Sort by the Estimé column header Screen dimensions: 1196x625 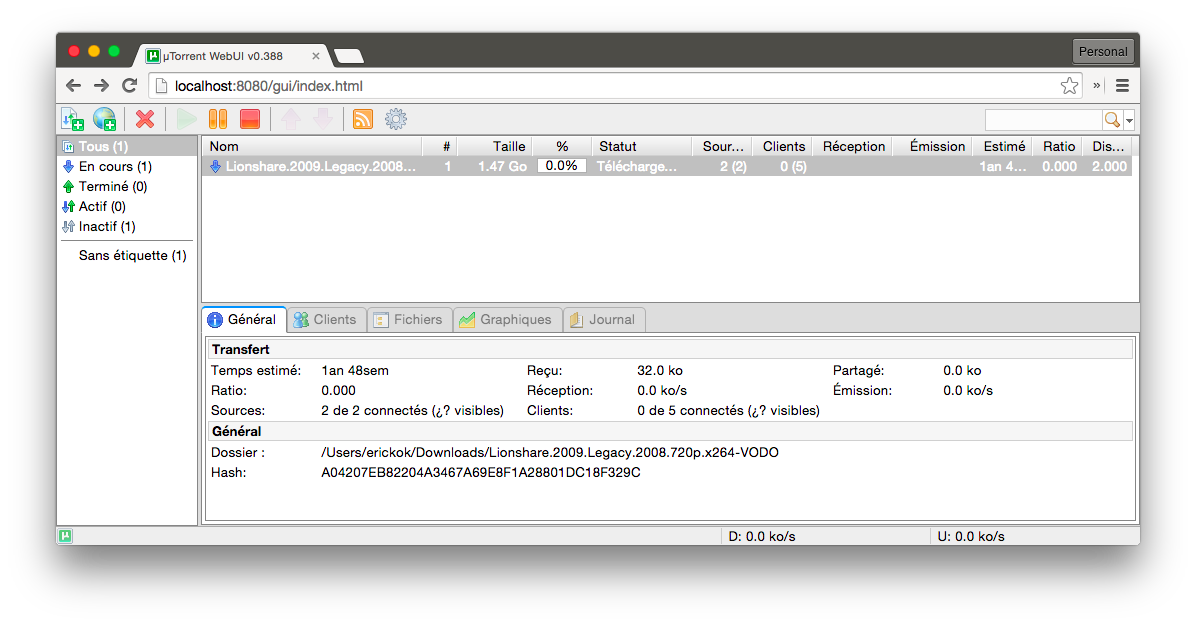click(x=1002, y=147)
